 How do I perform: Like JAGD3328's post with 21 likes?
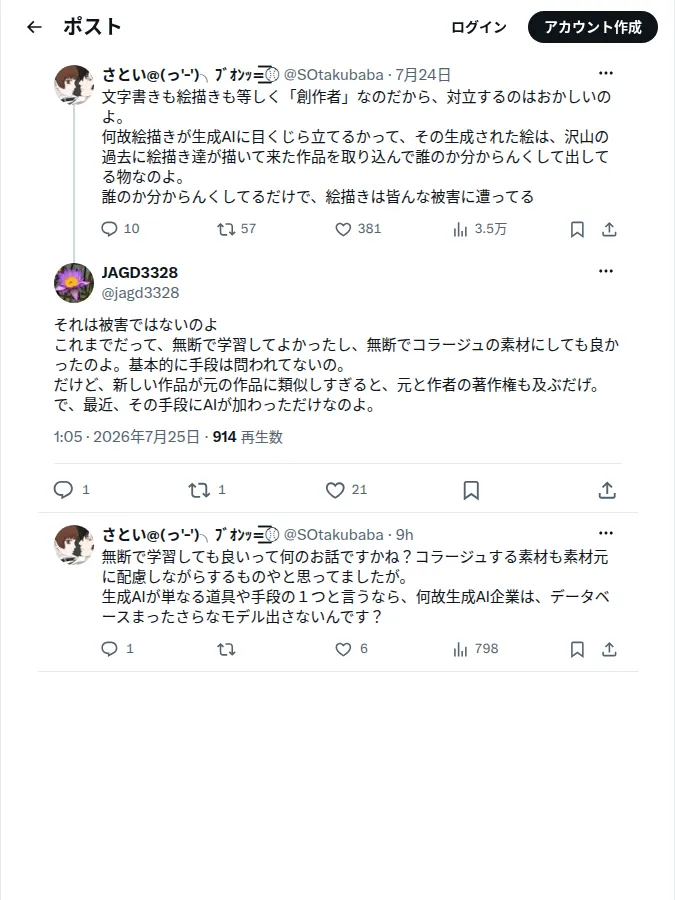pos(346,490)
